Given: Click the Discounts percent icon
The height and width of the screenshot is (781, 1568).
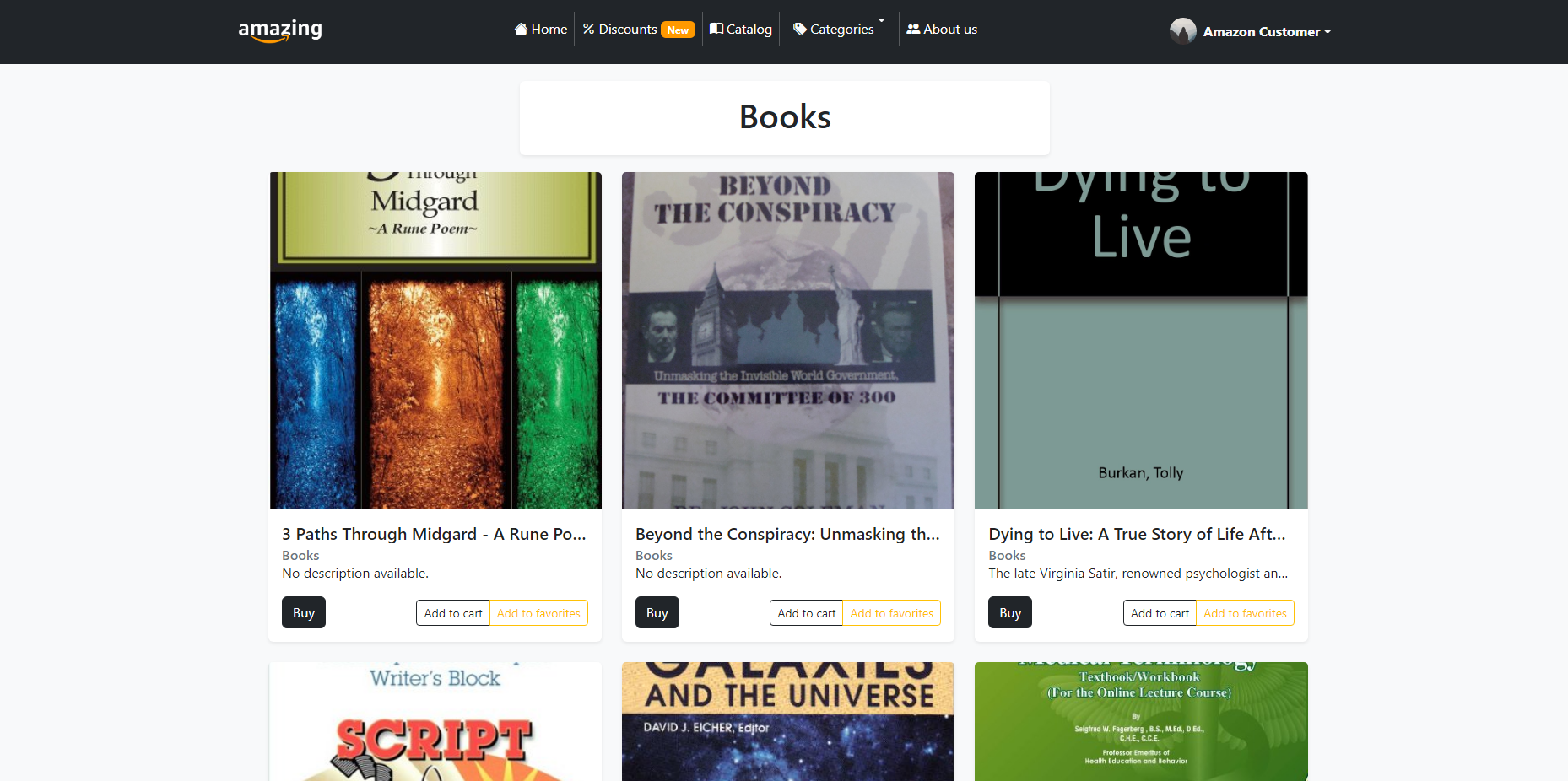Looking at the screenshot, I should click(x=588, y=29).
